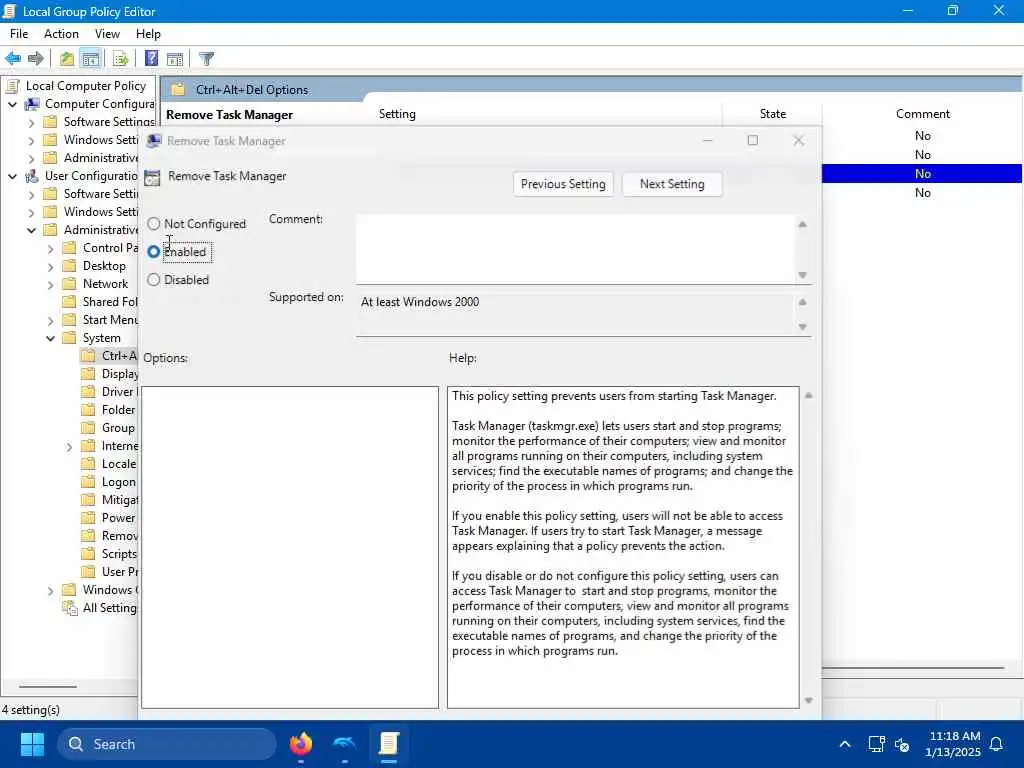Select the Disabled radio button

[153, 280]
